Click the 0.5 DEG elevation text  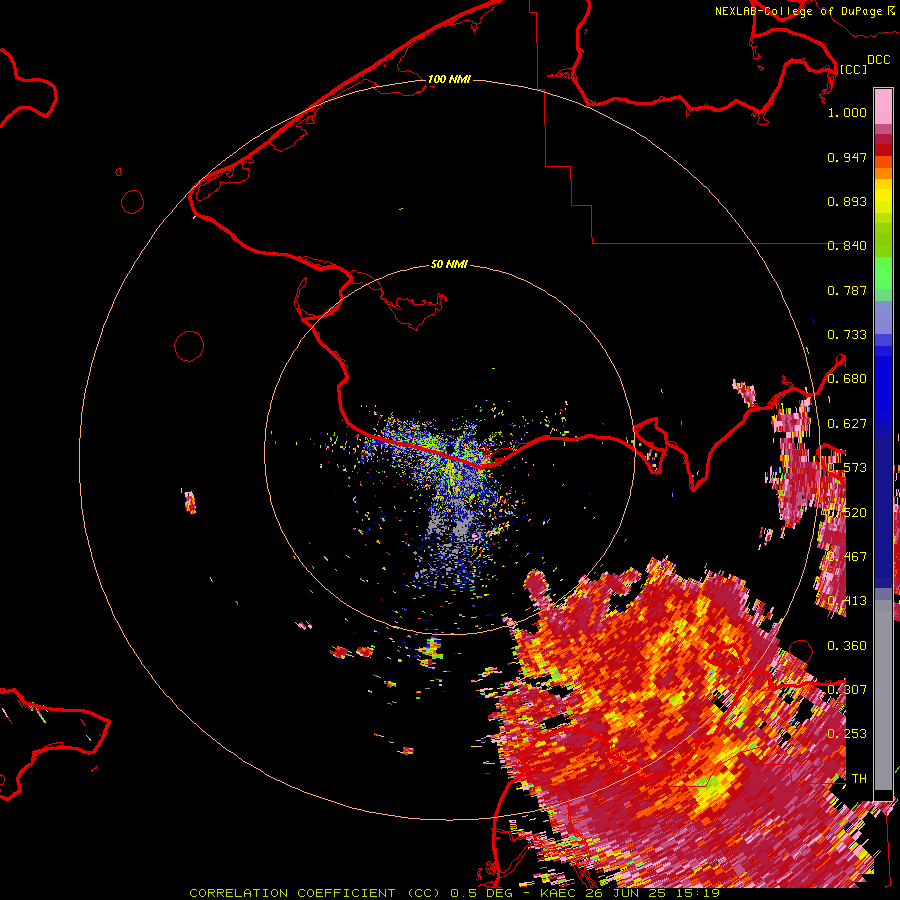pyautogui.click(x=481, y=893)
